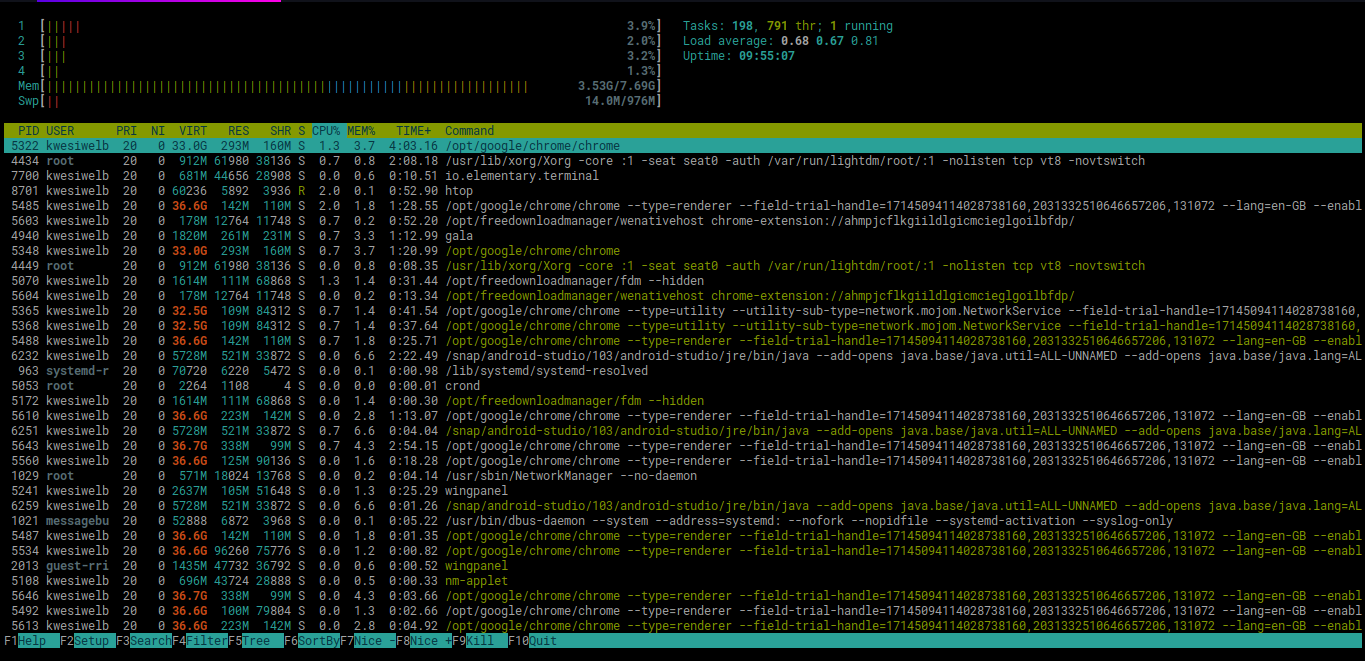1365x661 pixels.
Task: Select the nm-applet process row
Action: (x=682, y=581)
